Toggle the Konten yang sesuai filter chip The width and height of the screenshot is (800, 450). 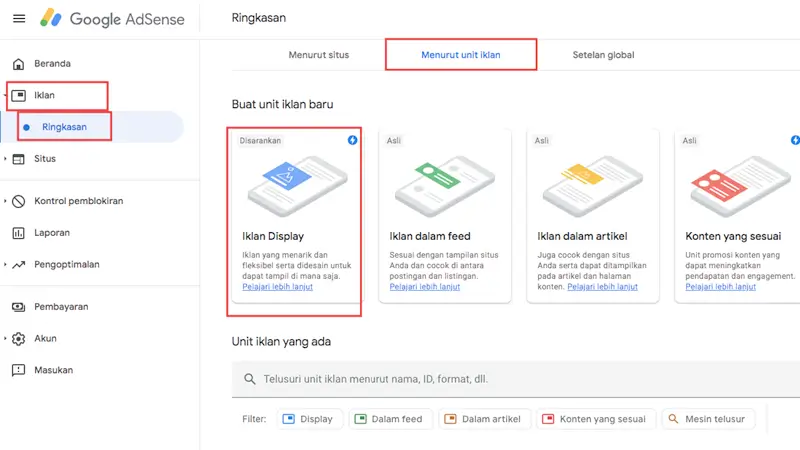595,419
